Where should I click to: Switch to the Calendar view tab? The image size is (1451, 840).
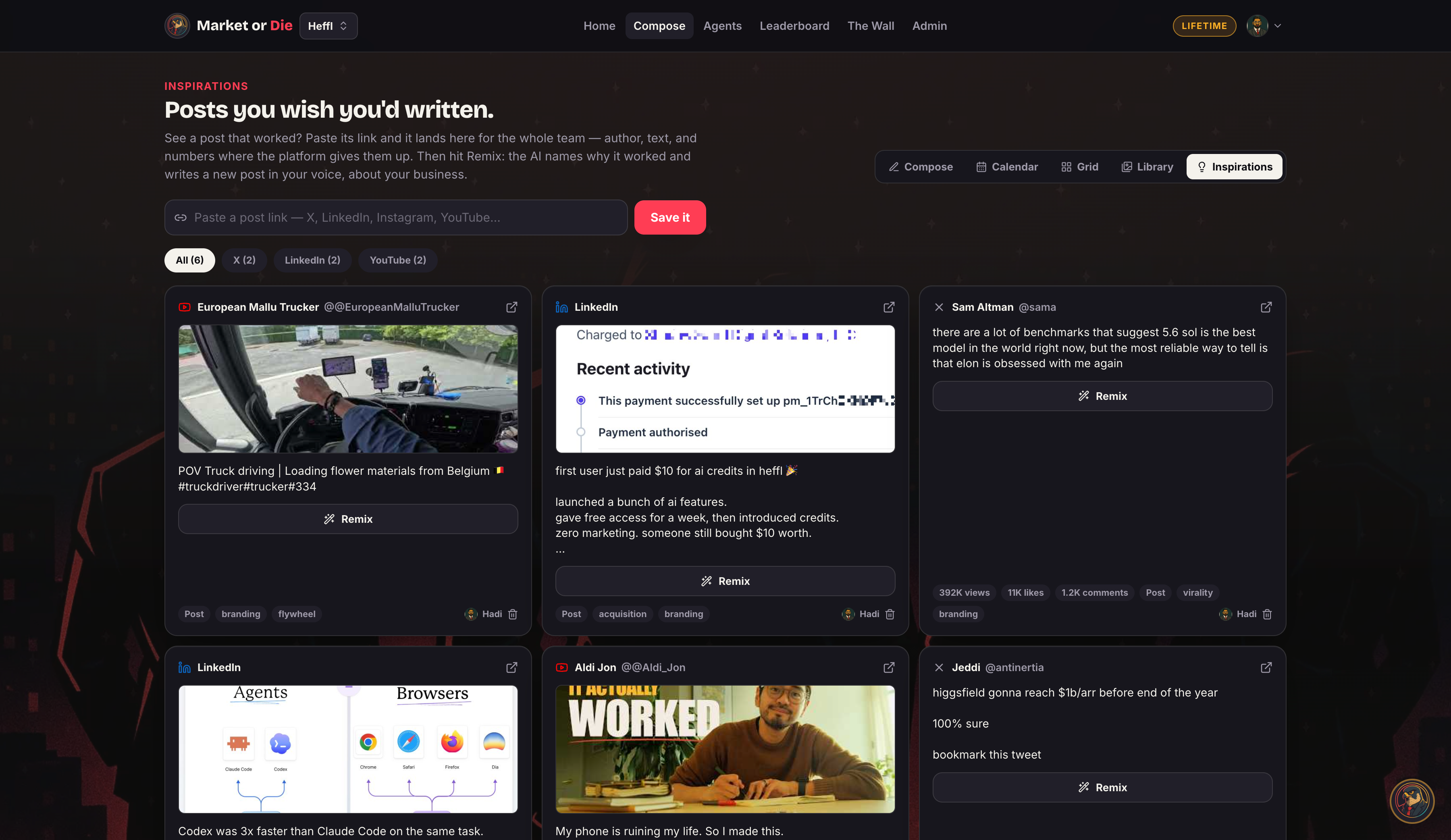(1007, 167)
